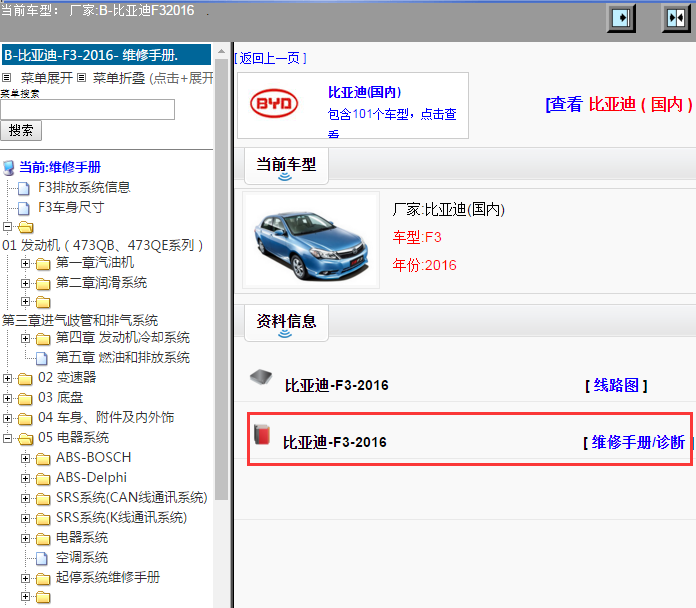Click folder icon for 第二章润滑系统
This screenshot has width=696, height=608.
coord(43,284)
